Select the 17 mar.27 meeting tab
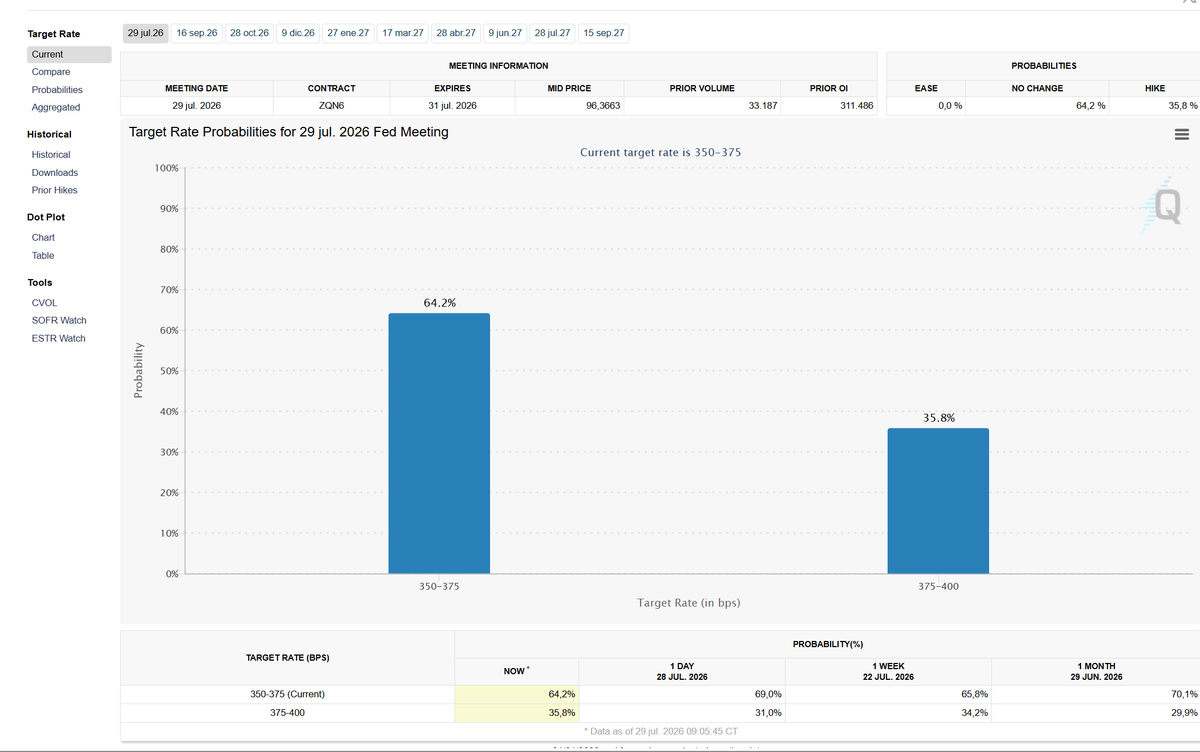Viewport: 1200px width, 752px height. (403, 33)
